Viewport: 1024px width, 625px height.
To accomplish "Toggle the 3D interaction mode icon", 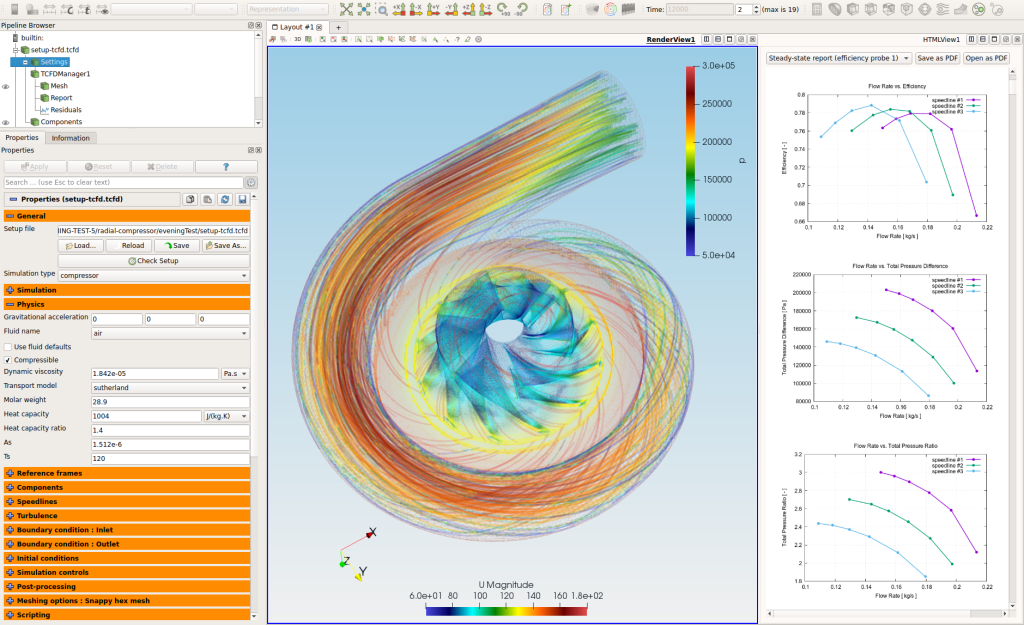I will point(297,40).
